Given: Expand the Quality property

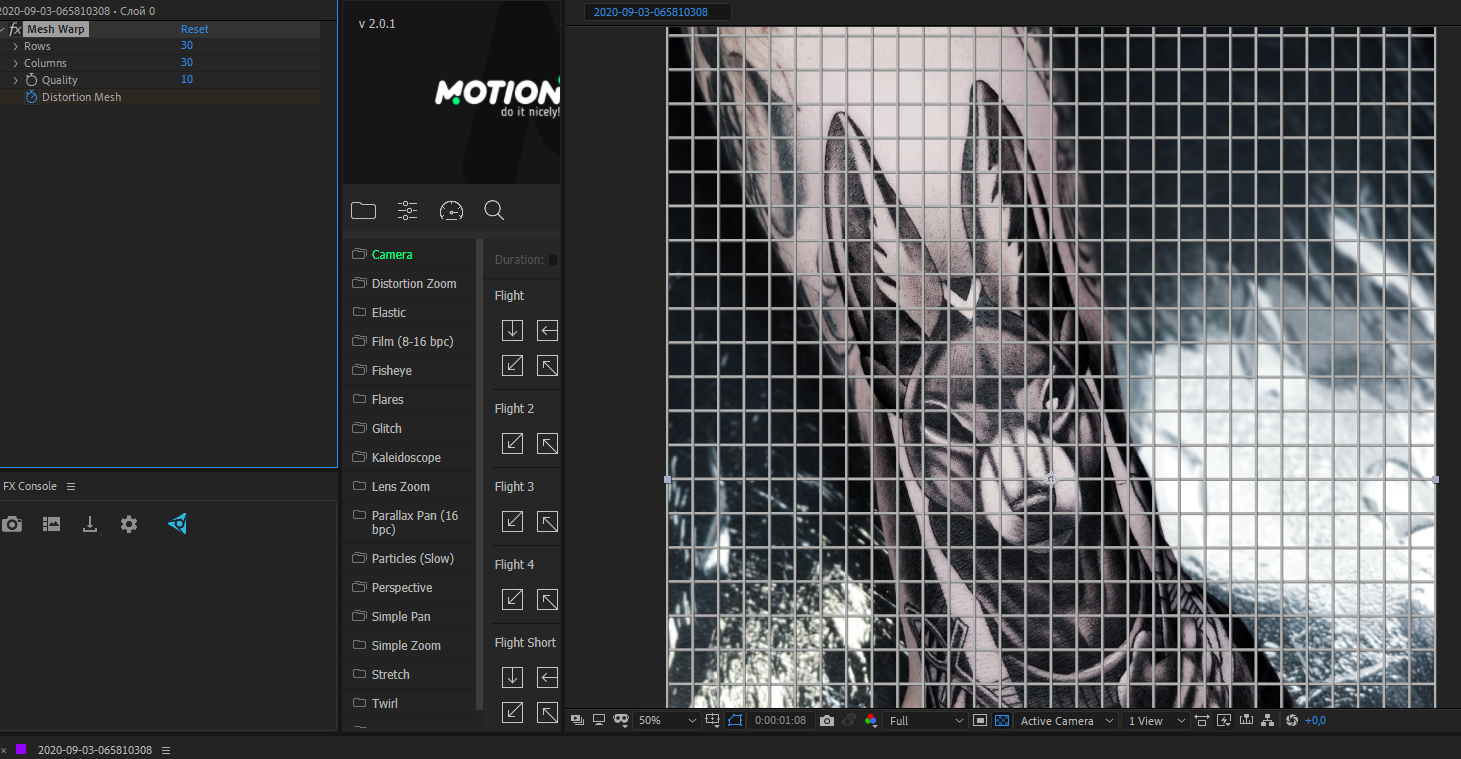Looking at the screenshot, I should click(15, 80).
